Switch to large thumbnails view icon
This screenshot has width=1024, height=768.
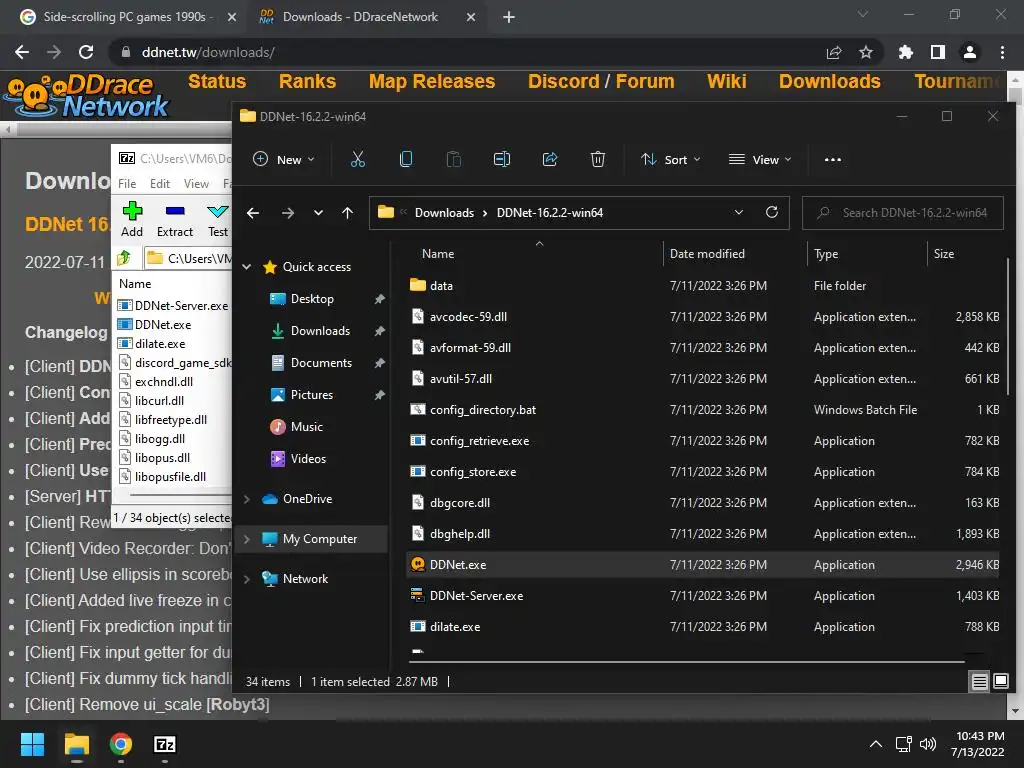click(1000, 682)
